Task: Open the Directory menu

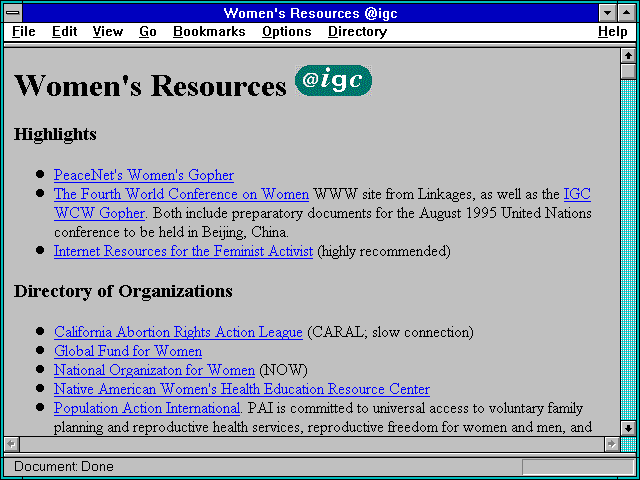Action: pyautogui.click(x=358, y=32)
